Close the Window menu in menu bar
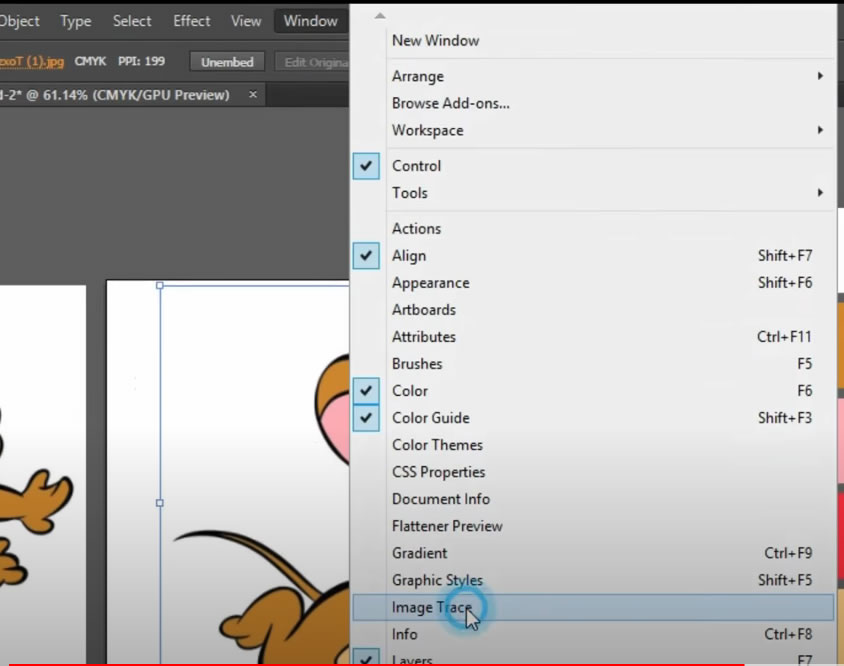Image resolution: width=844 pixels, height=666 pixels. 311,21
